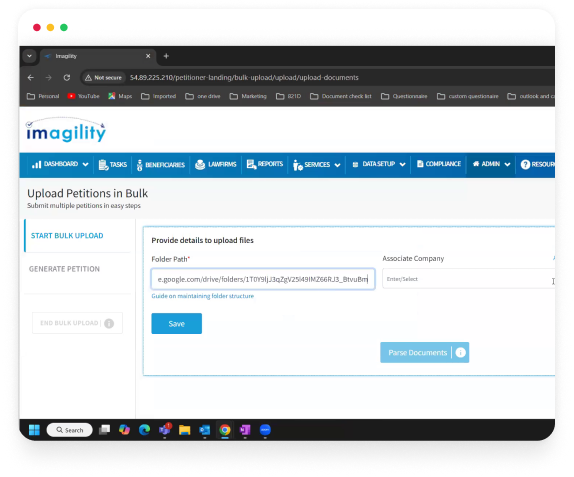Open a new browser tab
The image size is (574, 477).
pyautogui.click(x=166, y=56)
